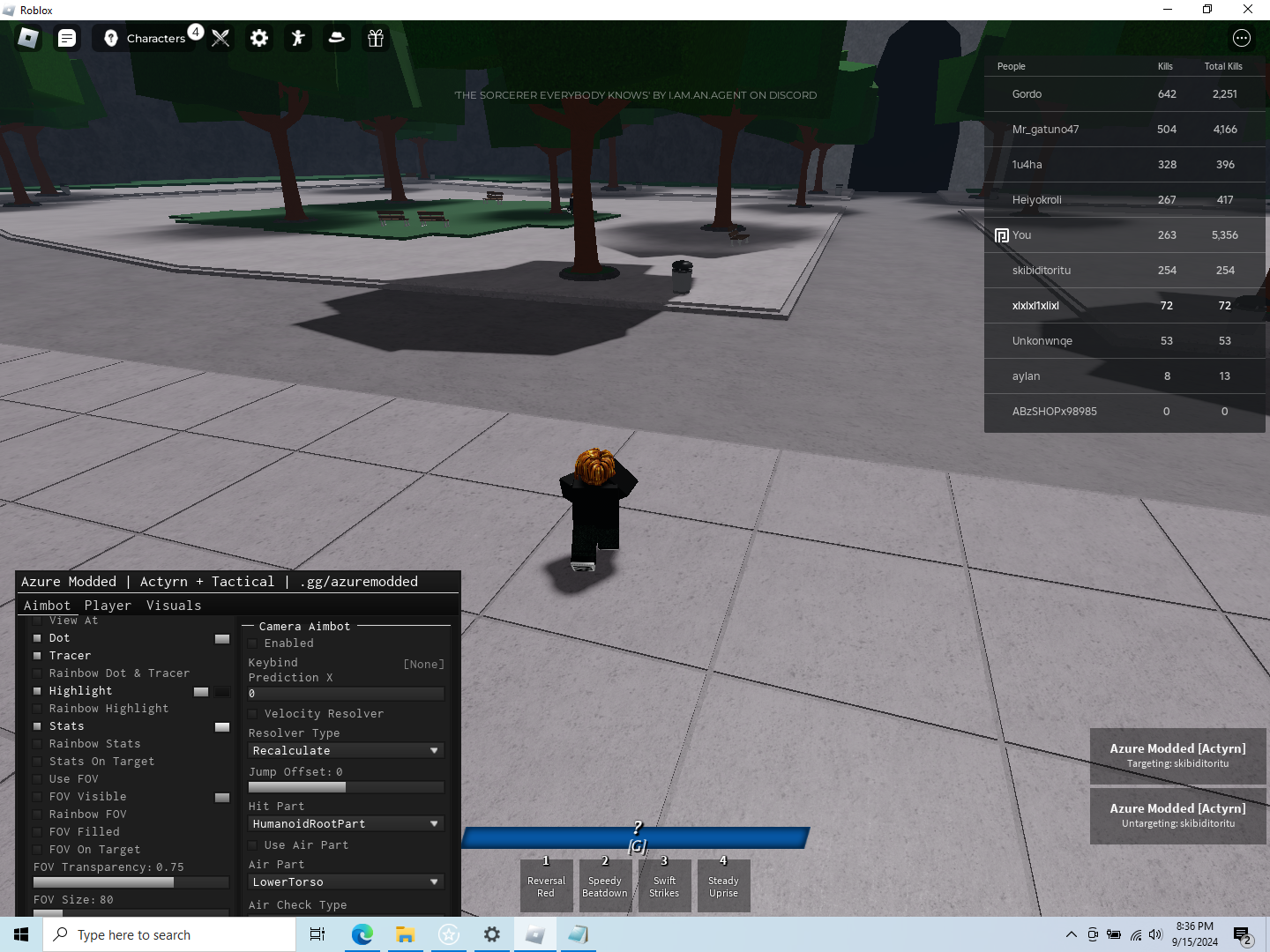Click the Windows Start button
Viewport: 1270px width, 952px height.
[x=21, y=934]
